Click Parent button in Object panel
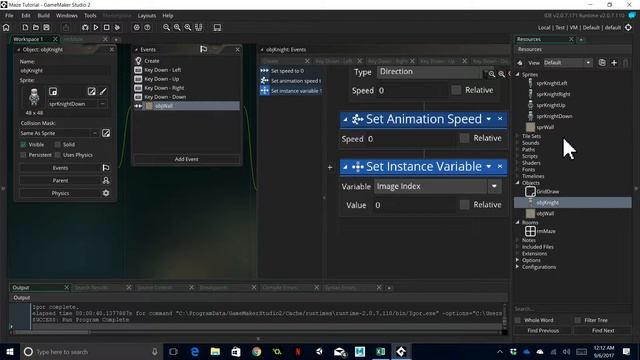 pyautogui.click(x=60, y=180)
